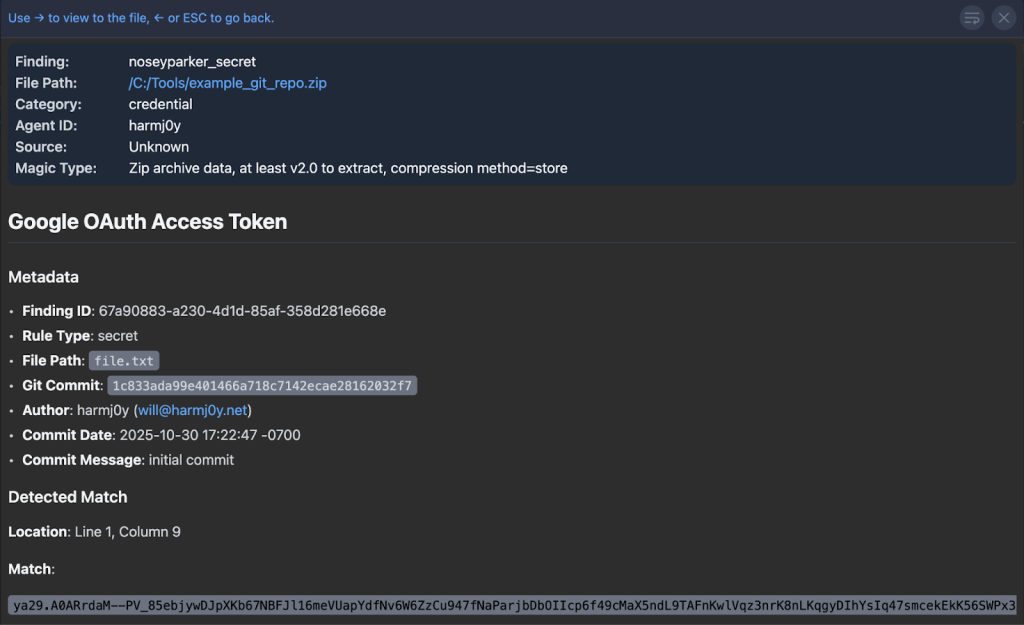This screenshot has height=625, width=1024.
Task: Click the Commit Date timestamp text
Action: click(x=209, y=435)
